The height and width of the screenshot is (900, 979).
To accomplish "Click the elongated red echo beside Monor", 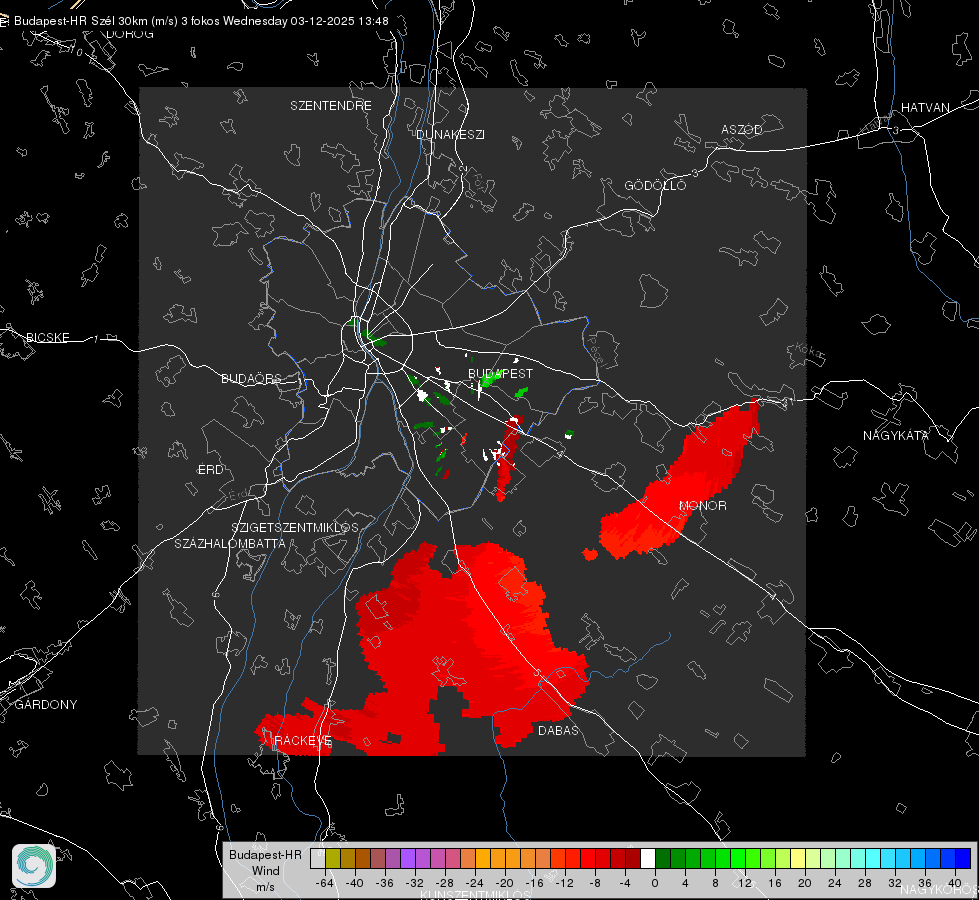I will [681, 481].
